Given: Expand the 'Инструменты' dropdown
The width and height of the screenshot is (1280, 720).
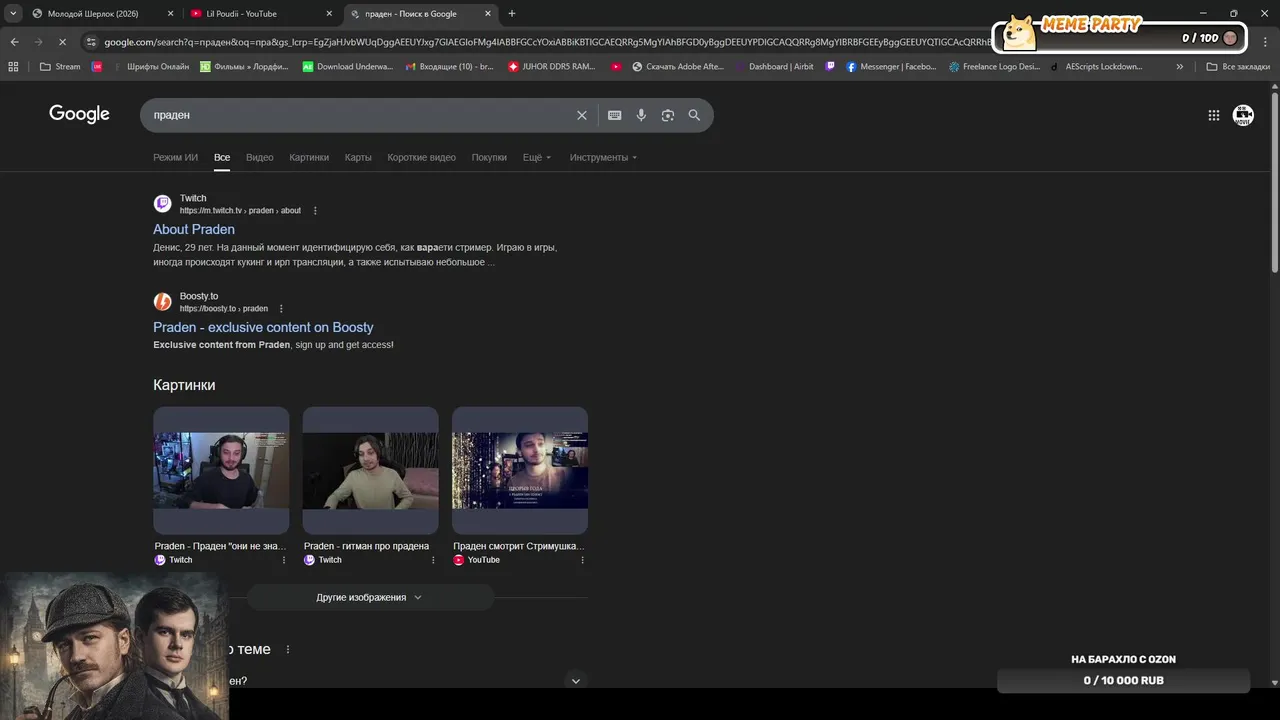Looking at the screenshot, I should pos(603,158).
